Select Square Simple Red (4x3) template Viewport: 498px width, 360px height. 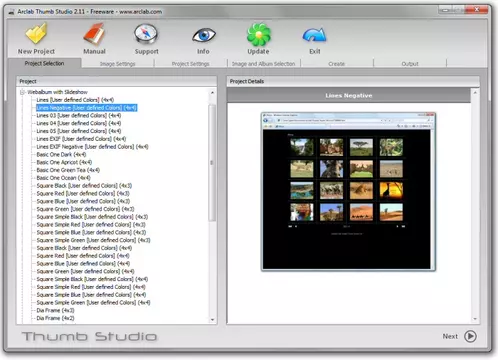pos(91,224)
